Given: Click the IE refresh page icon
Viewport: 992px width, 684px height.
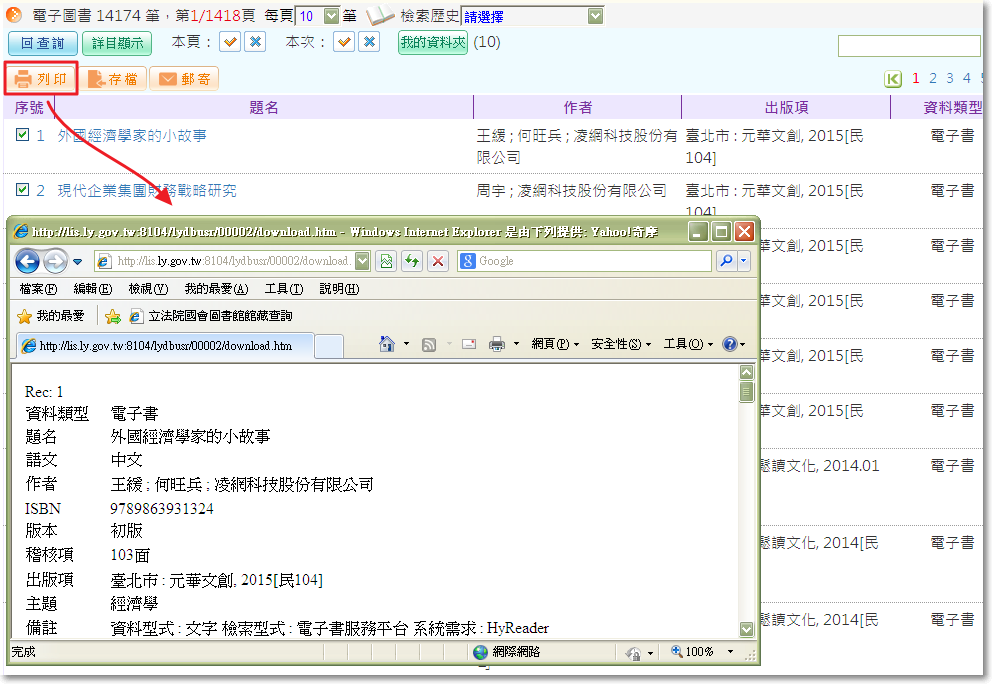Looking at the screenshot, I should [412, 261].
